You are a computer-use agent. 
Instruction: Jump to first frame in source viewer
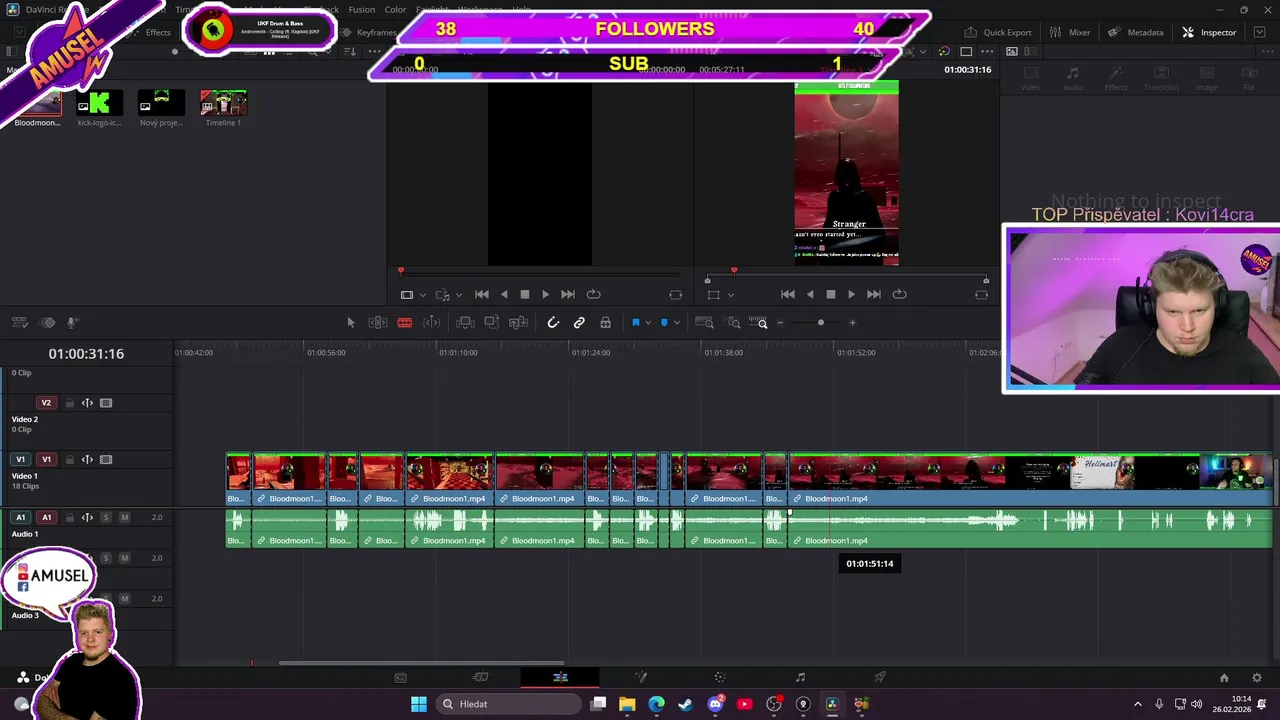481,294
